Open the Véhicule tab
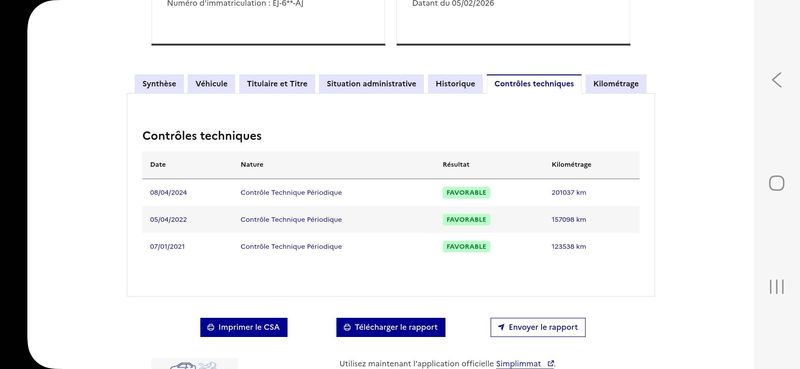The height and width of the screenshot is (369, 800). [211, 84]
